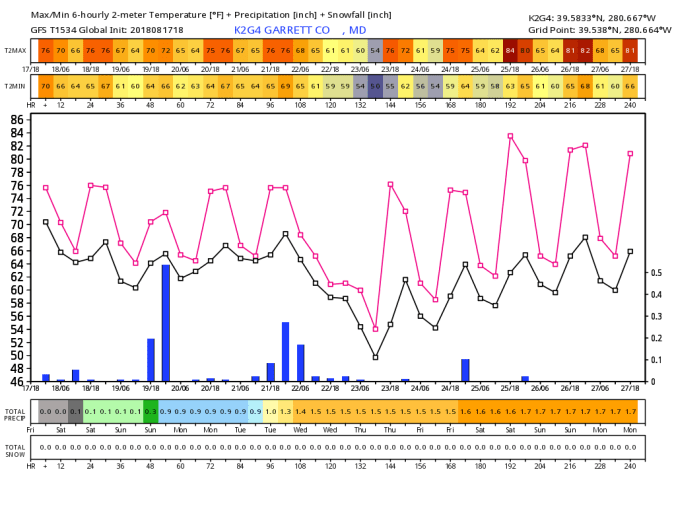Click the lowest point of the black line
The image size is (676, 507).
pos(375,357)
